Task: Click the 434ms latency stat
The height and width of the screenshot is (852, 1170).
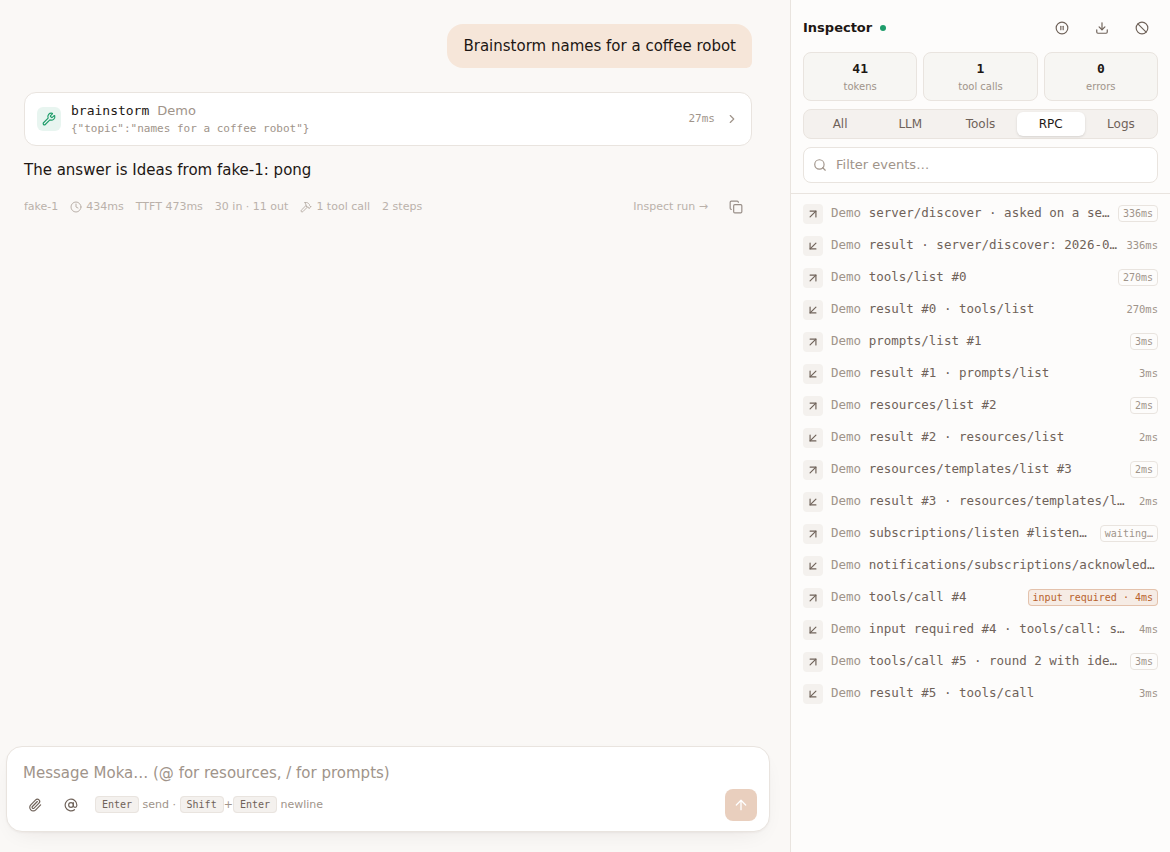Action: pos(97,207)
